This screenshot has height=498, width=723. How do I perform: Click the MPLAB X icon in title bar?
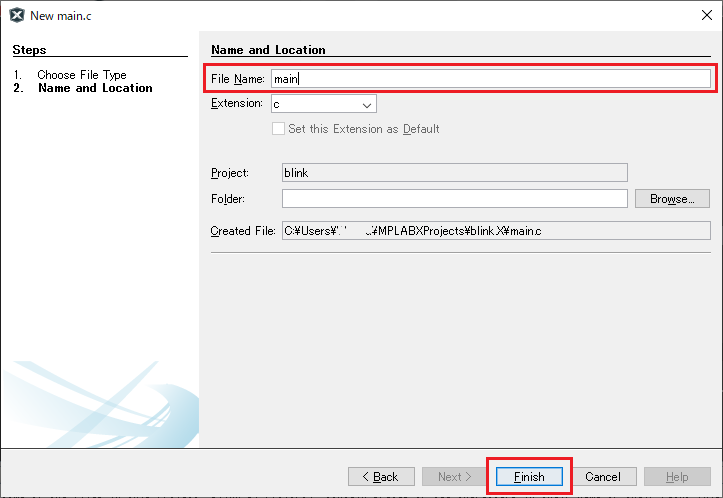(17, 15)
